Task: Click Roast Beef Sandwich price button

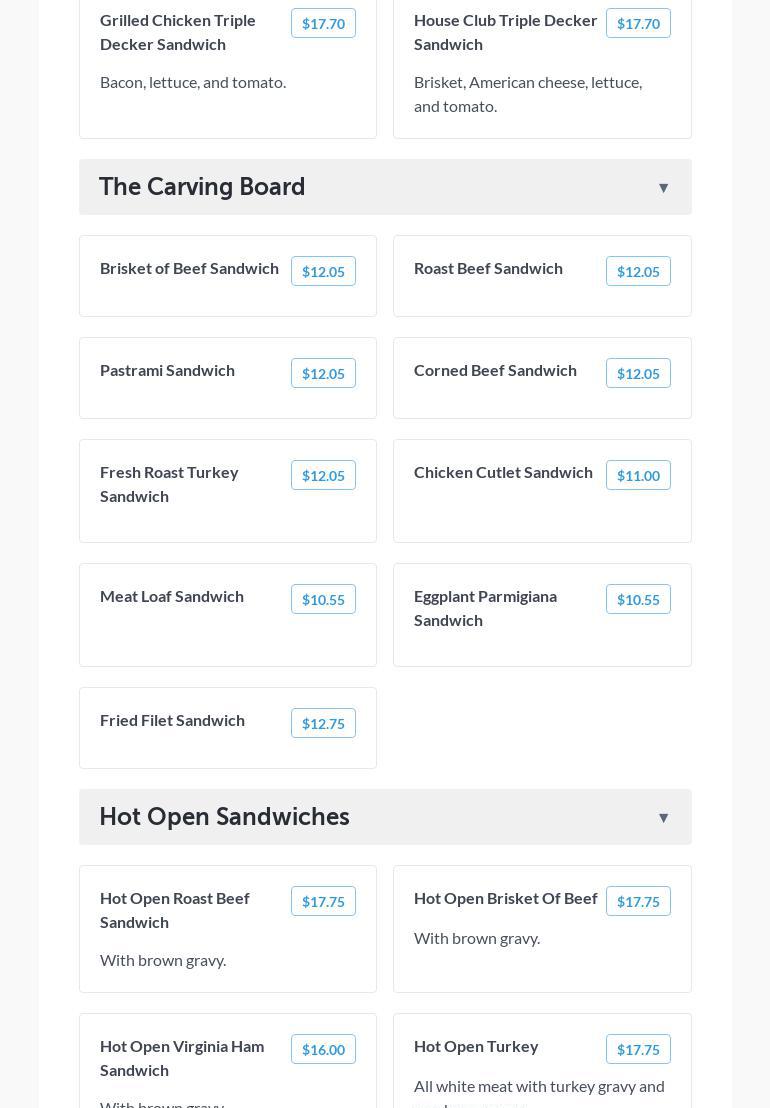Action: [x=637, y=272]
